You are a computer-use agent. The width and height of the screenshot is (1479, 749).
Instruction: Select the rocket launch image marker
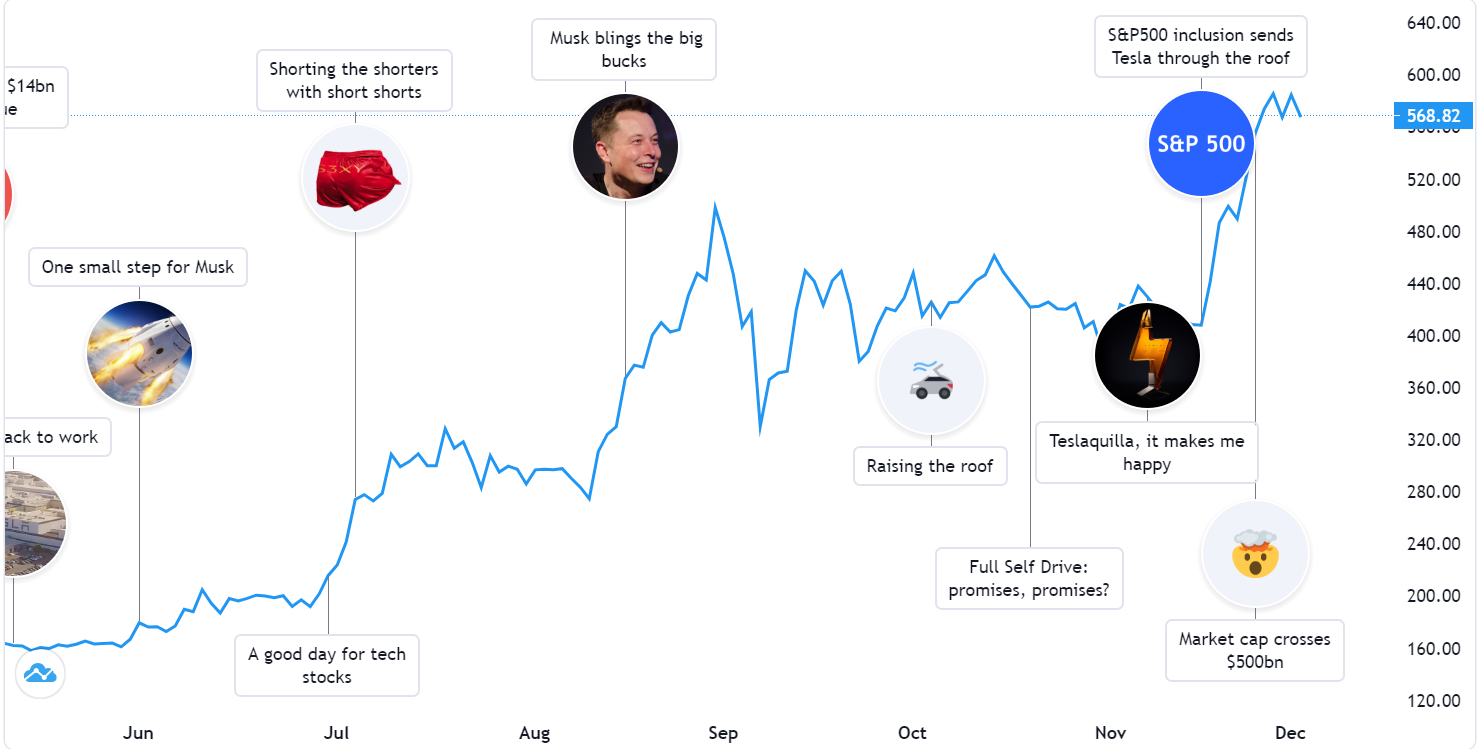pyautogui.click(x=139, y=354)
